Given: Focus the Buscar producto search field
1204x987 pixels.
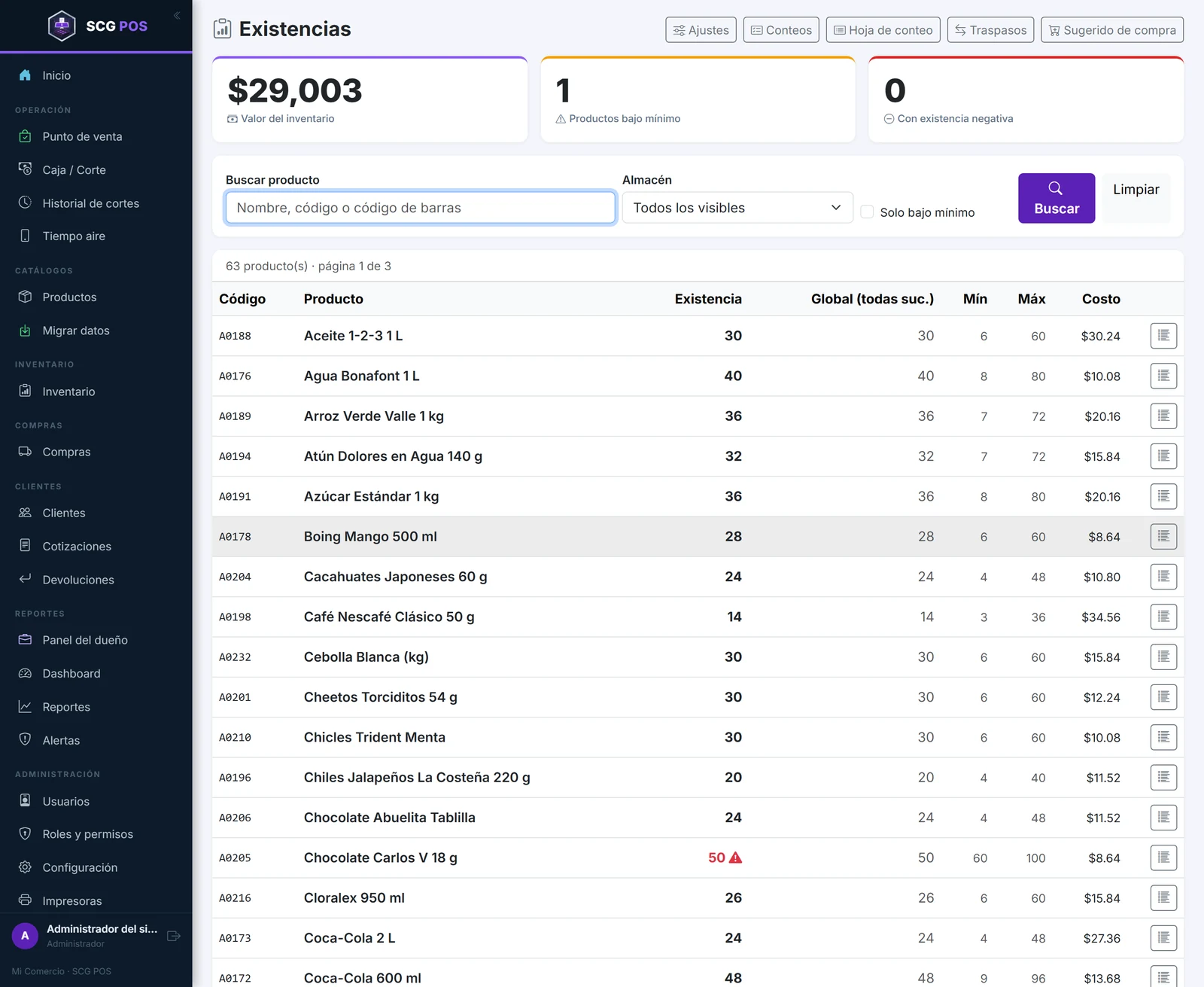Looking at the screenshot, I should tap(421, 208).
